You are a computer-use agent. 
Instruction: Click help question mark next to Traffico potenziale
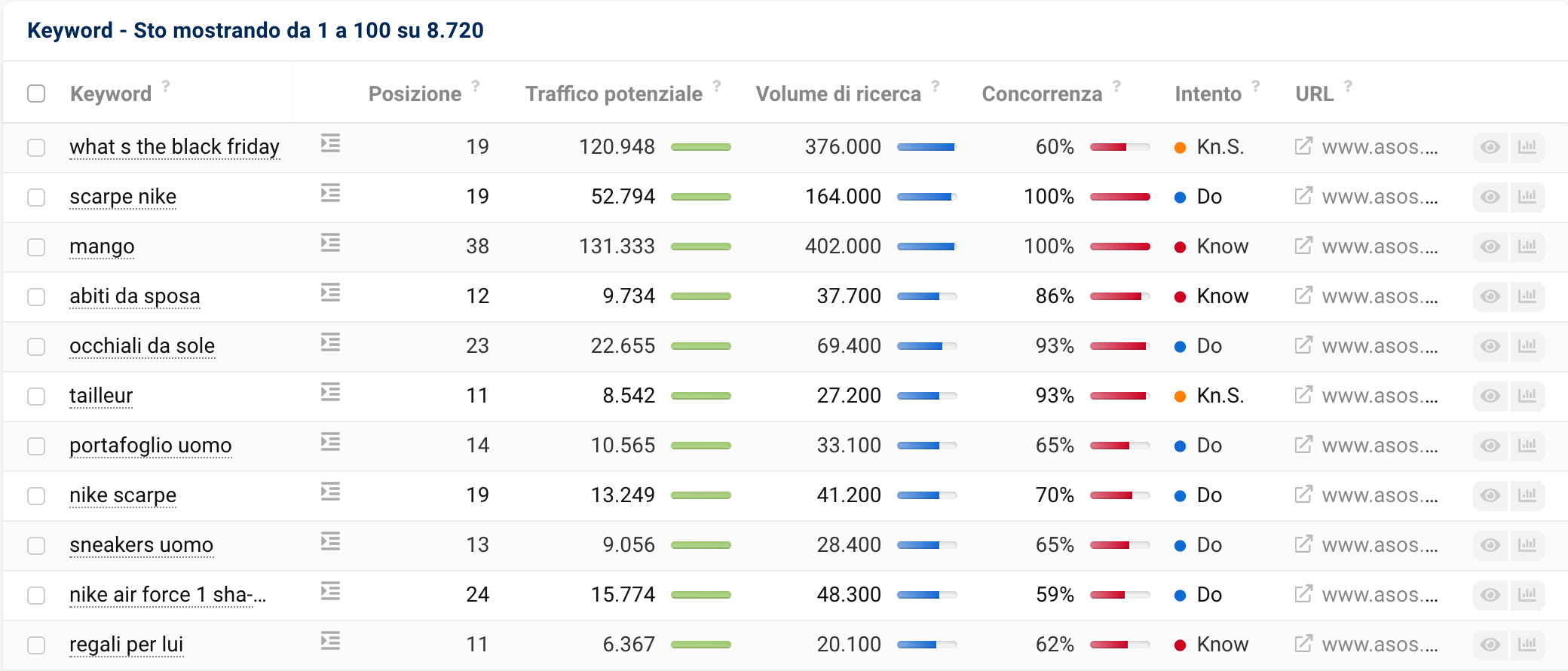click(x=717, y=85)
